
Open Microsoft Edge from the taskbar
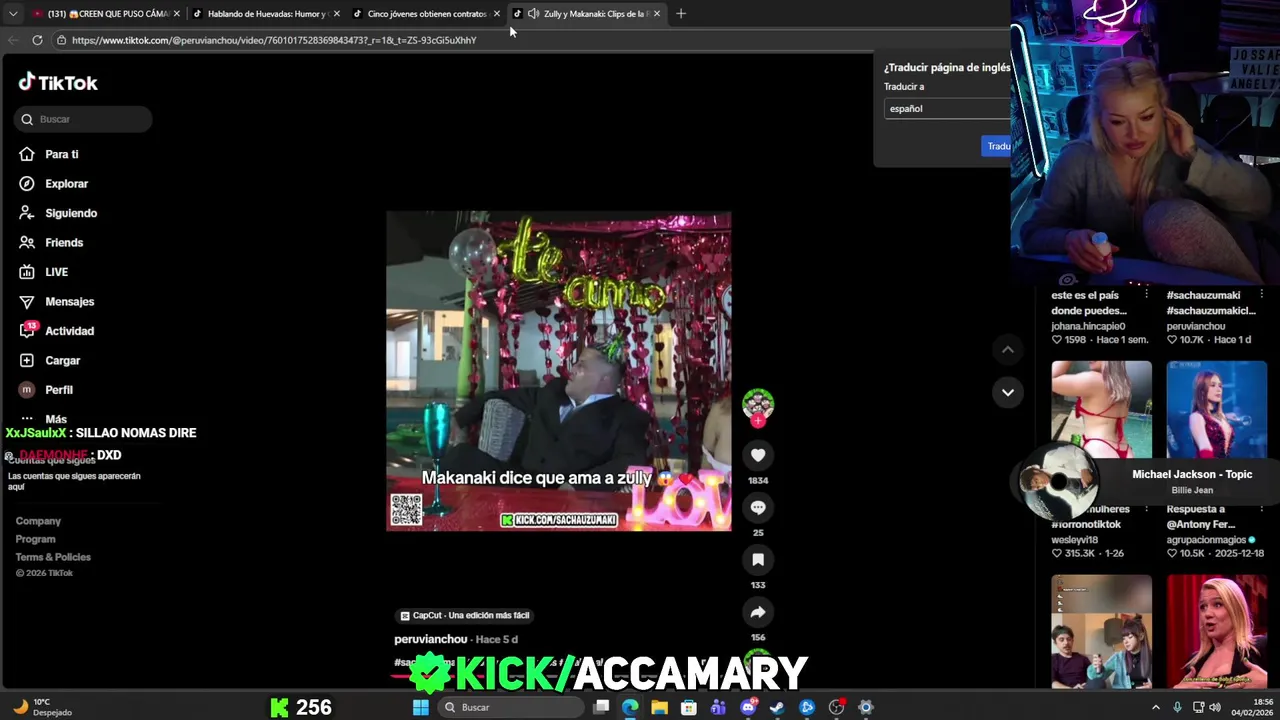pyautogui.click(x=630, y=707)
